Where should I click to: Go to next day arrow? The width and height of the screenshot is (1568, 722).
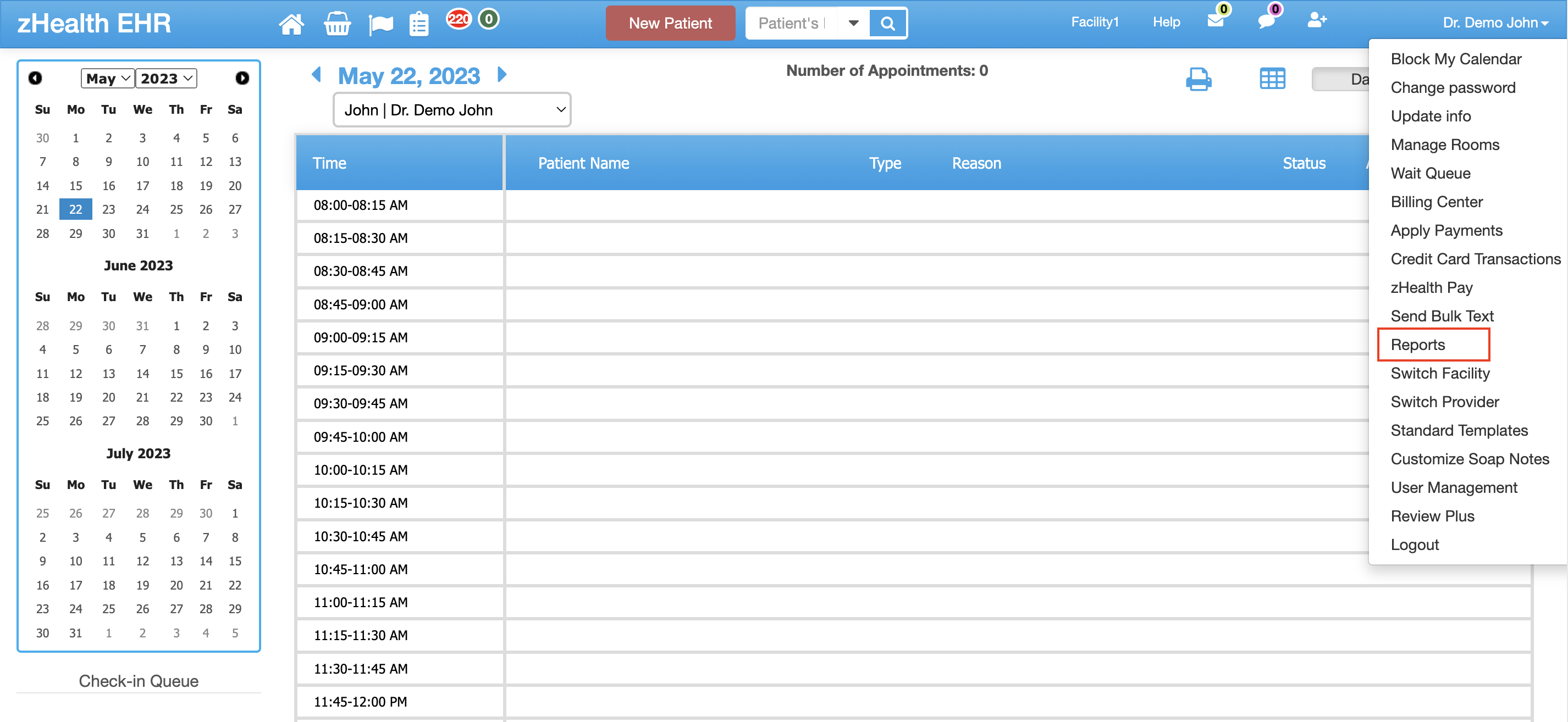tap(502, 75)
